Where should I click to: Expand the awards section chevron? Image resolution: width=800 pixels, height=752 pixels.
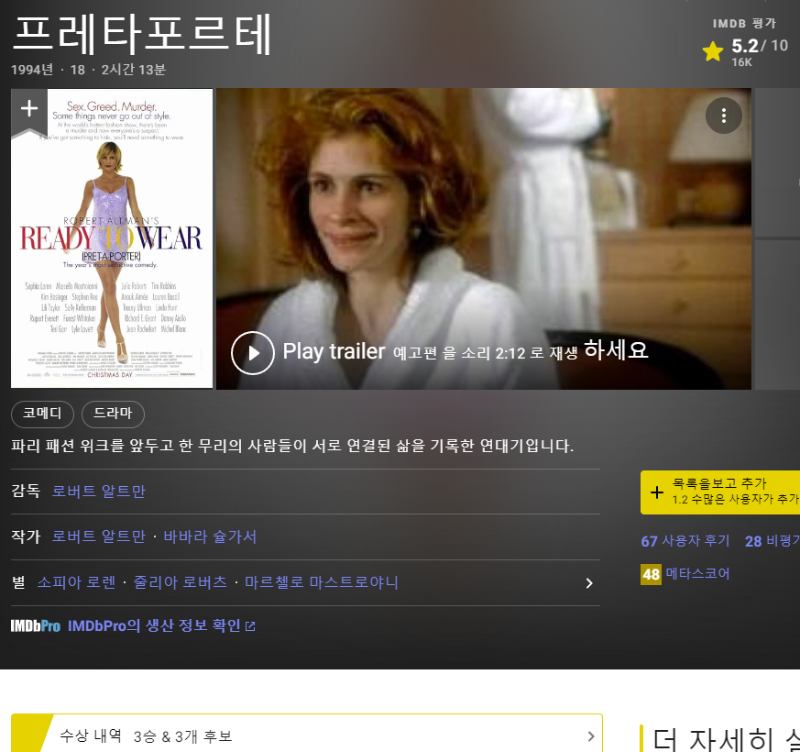[590, 737]
